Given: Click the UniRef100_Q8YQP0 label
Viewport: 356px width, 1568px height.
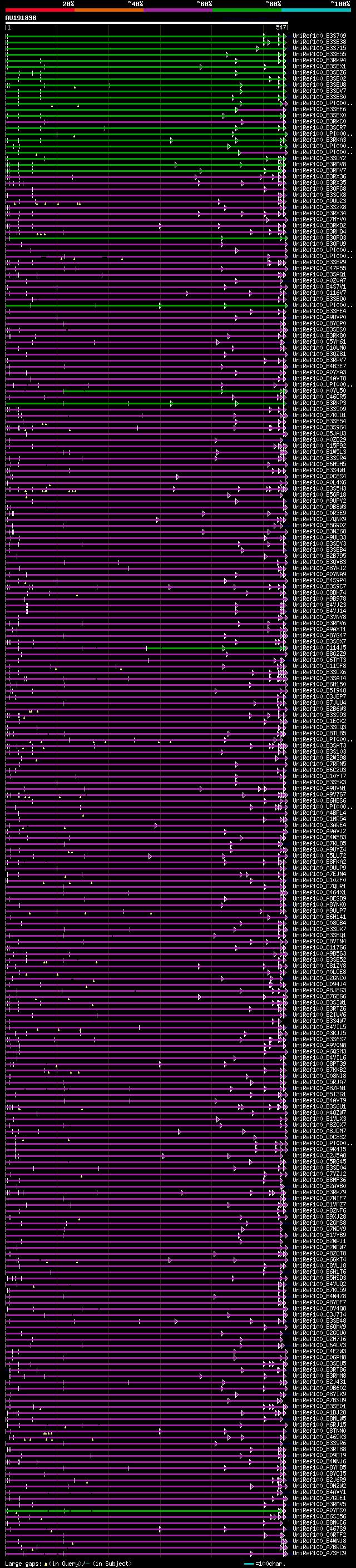Looking at the screenshot, I should (x=319, y=323).
